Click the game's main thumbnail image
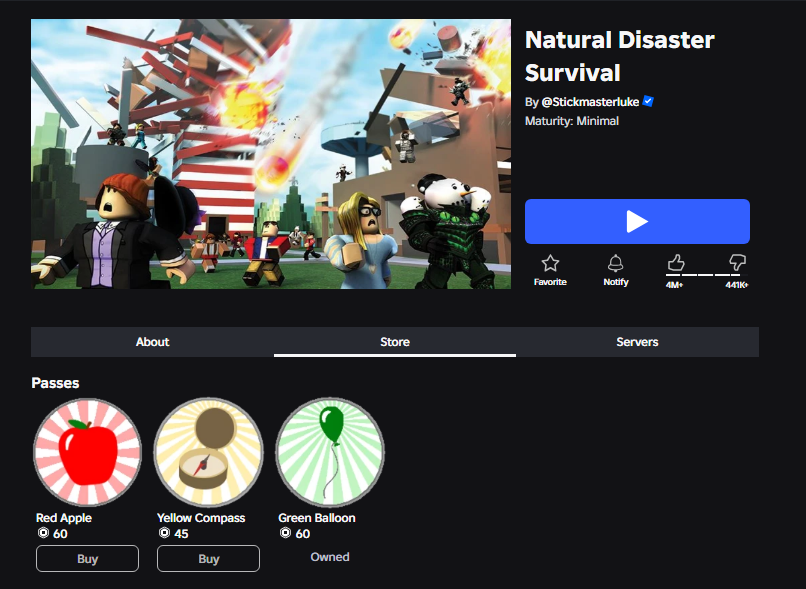Viewport: 806px width, 589px height. pos(271,154)
